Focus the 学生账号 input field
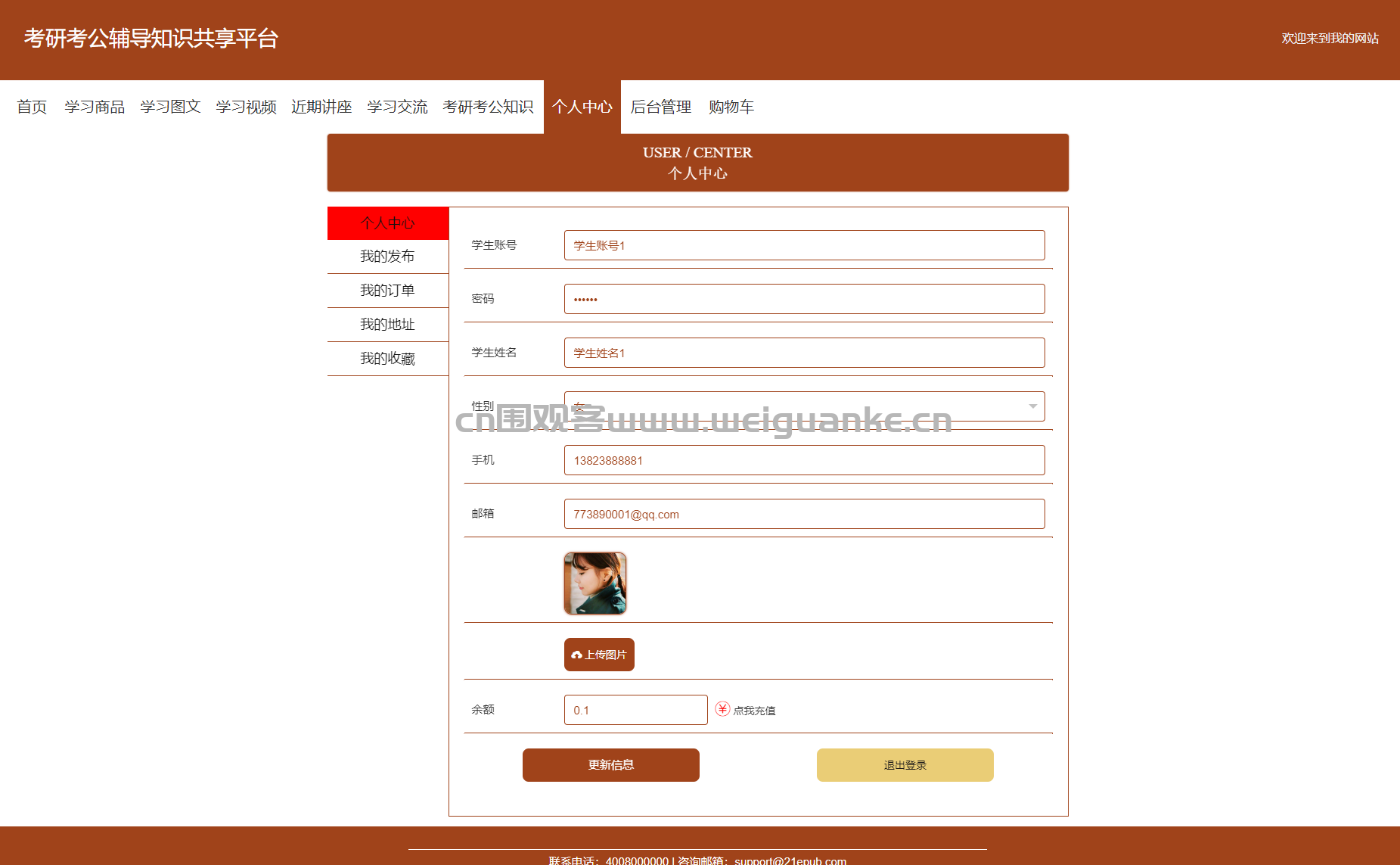The width and height of the screenshot is (1400, 865). point(804,245)
